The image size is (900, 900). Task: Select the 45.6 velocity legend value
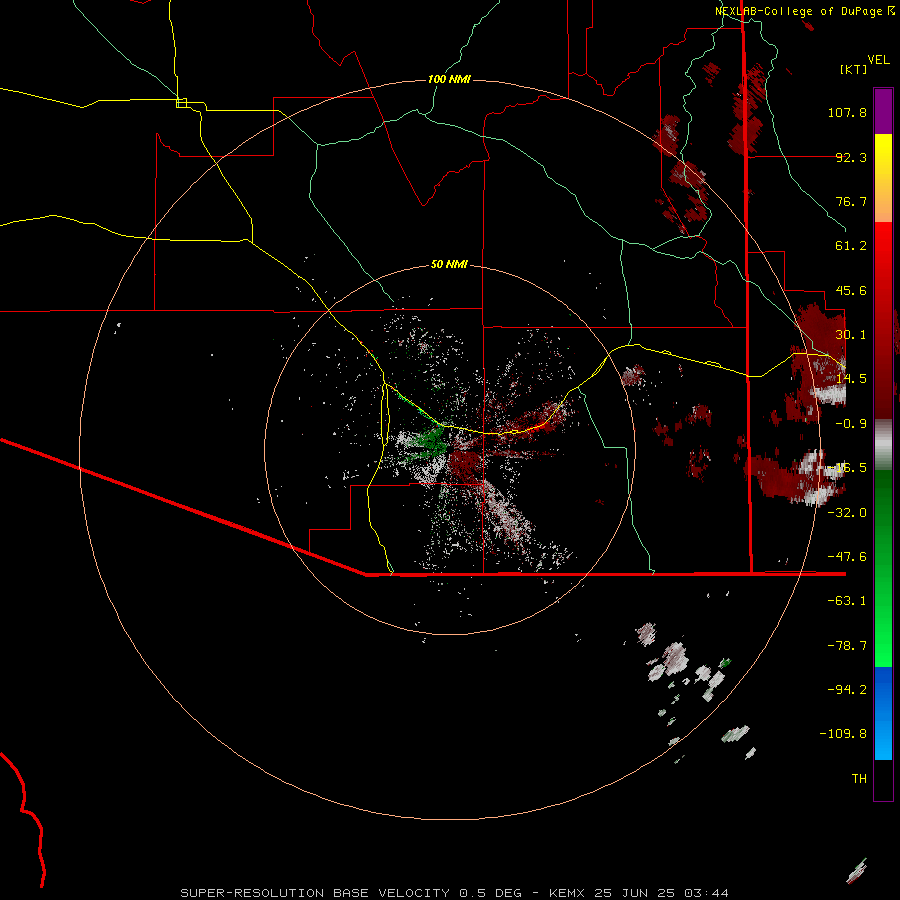pos(851,290)
